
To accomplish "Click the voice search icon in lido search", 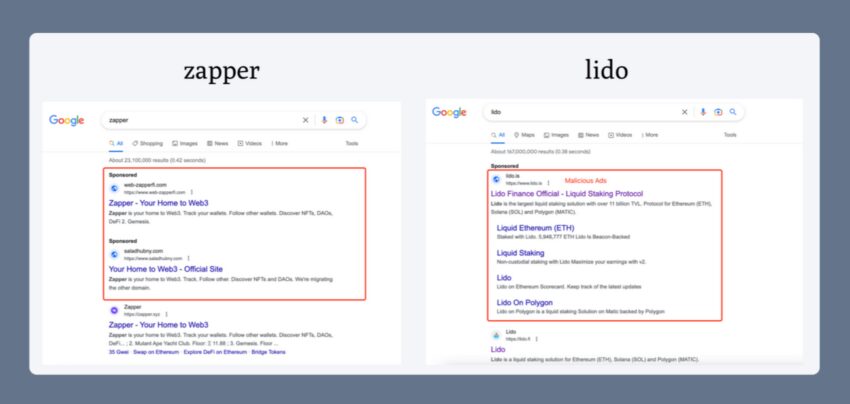I will (703, 112).
